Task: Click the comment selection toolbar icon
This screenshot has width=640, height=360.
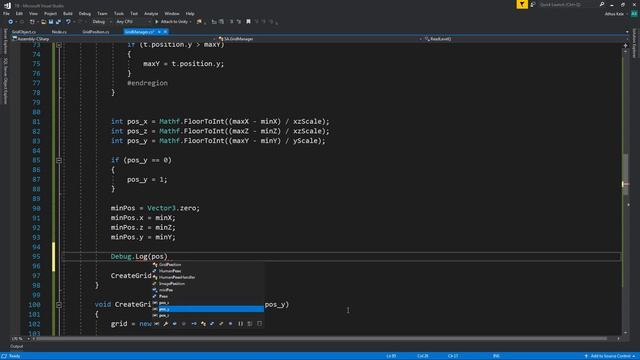Action: coord(231,22)
